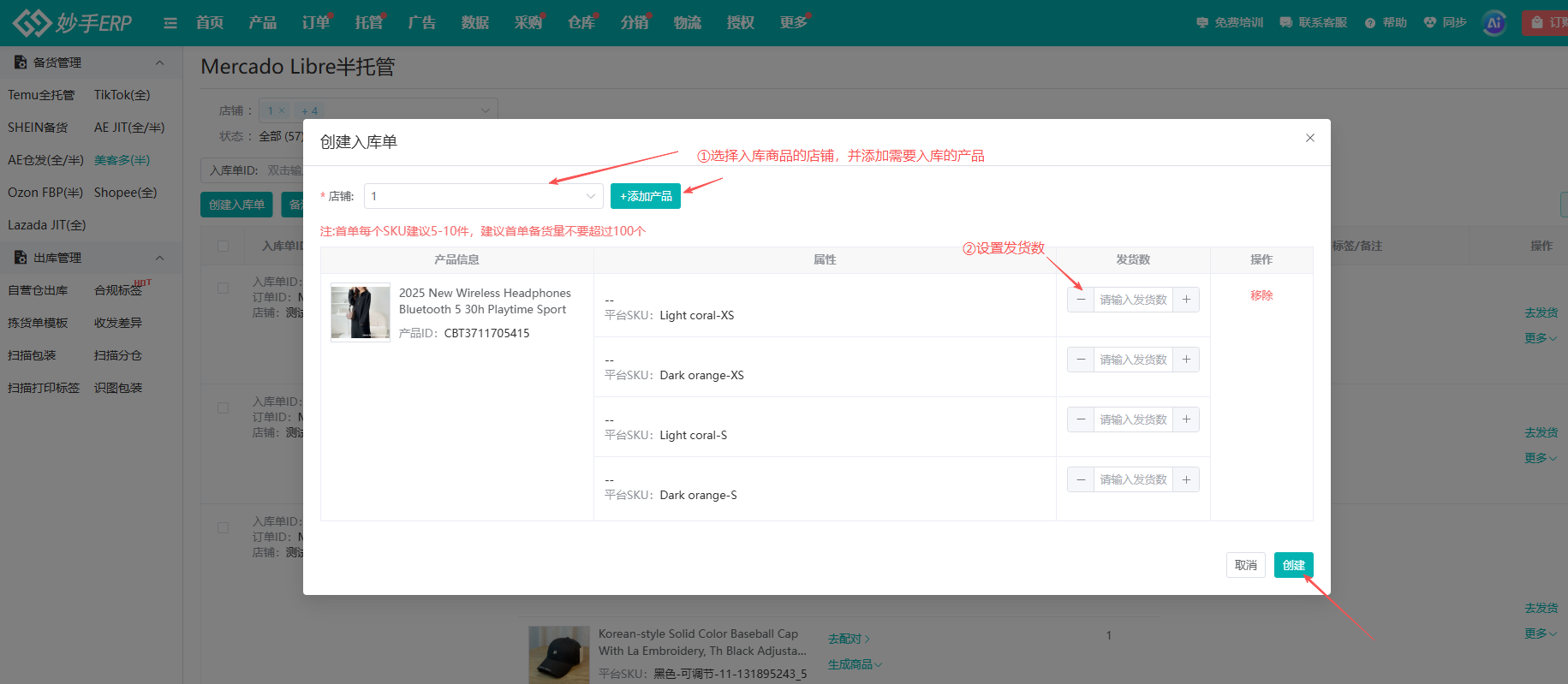Click the +添加产品 button

(646, 196)
